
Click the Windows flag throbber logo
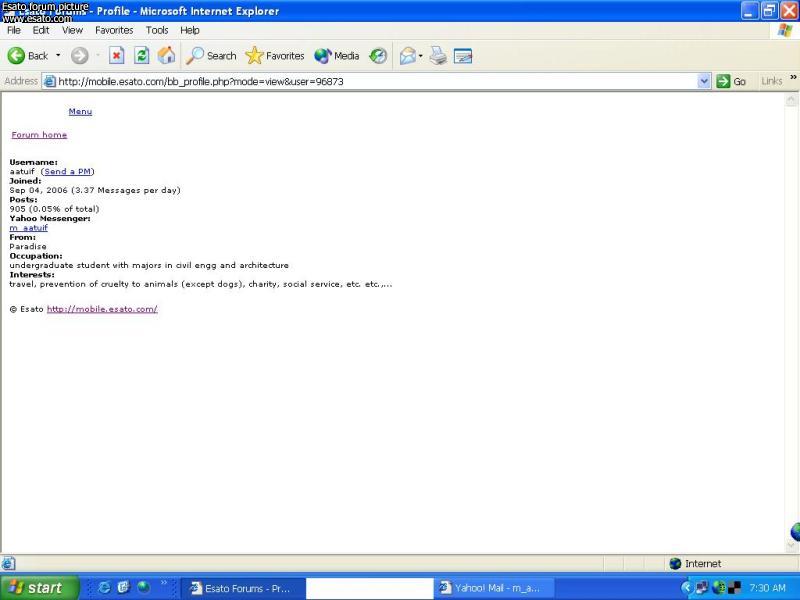785,30
